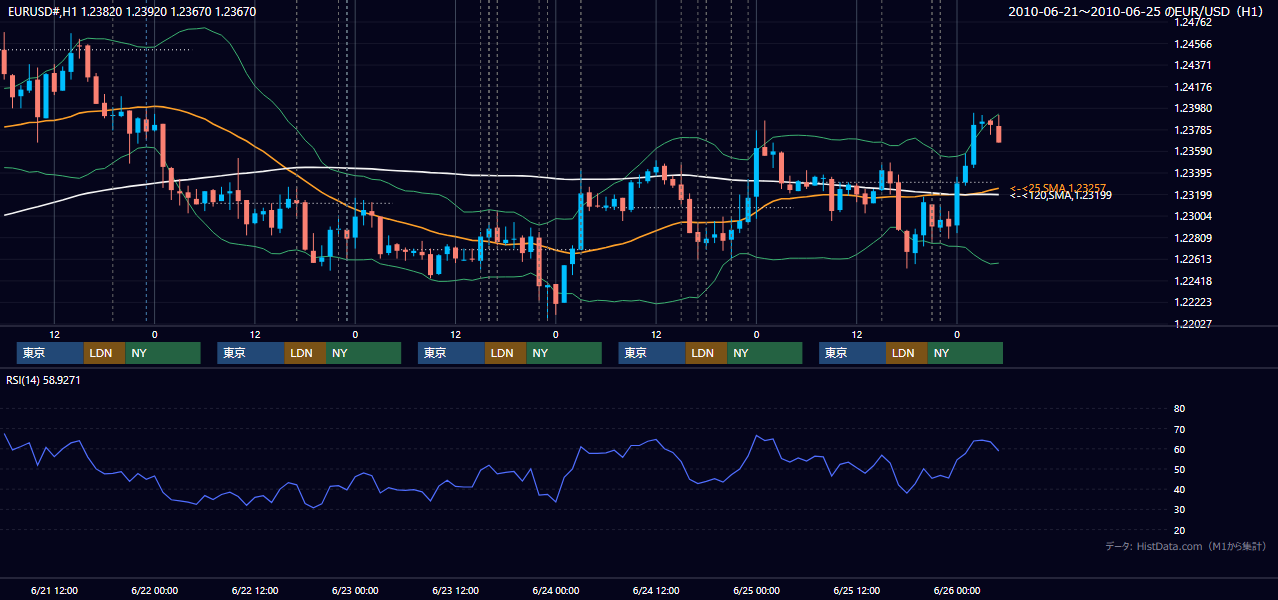Click RSI scale value 30
This screenshot has width=1278, height=600.
(1179, 509)
